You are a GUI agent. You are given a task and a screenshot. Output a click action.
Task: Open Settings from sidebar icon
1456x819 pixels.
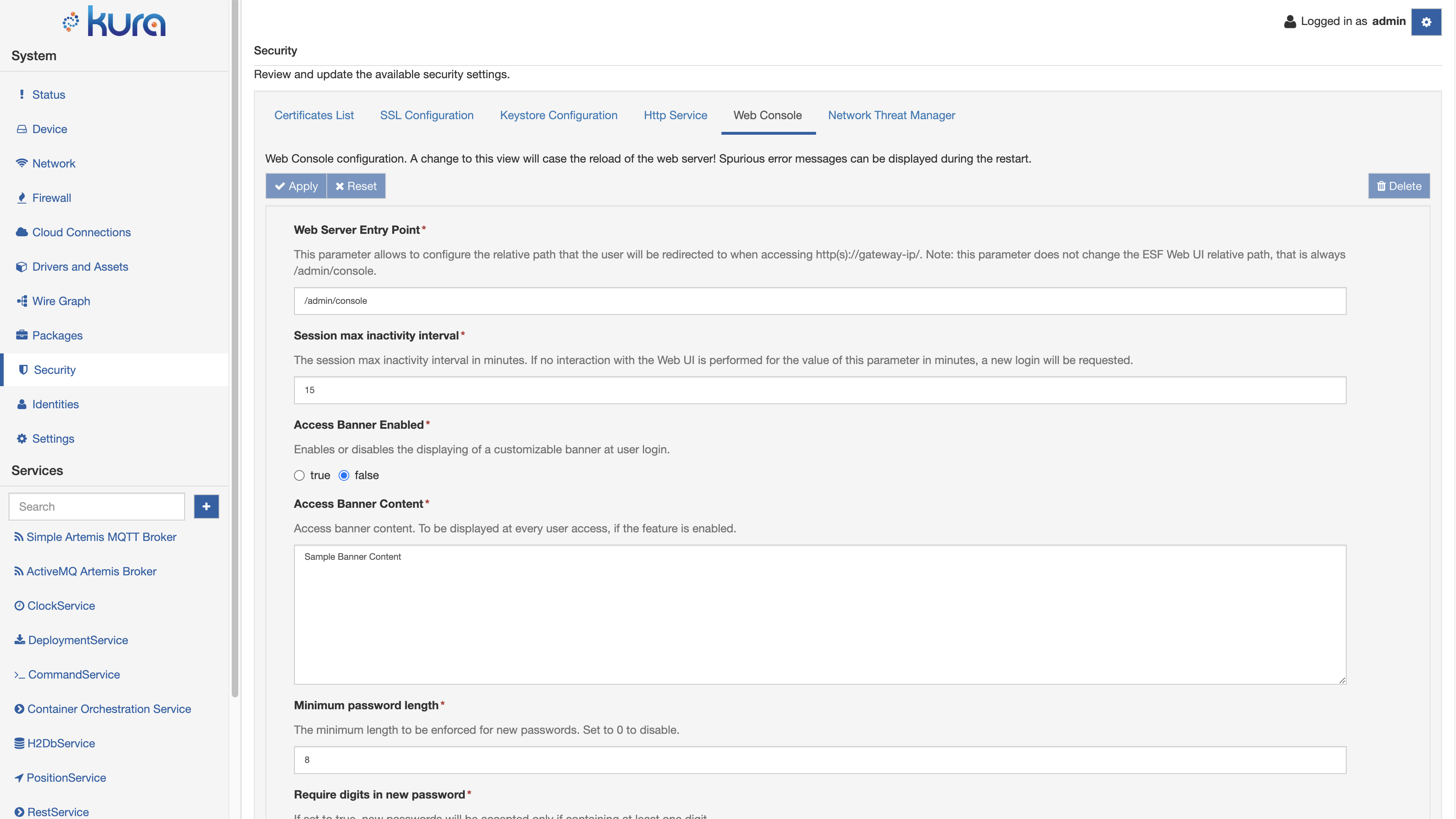click(22, 438)
